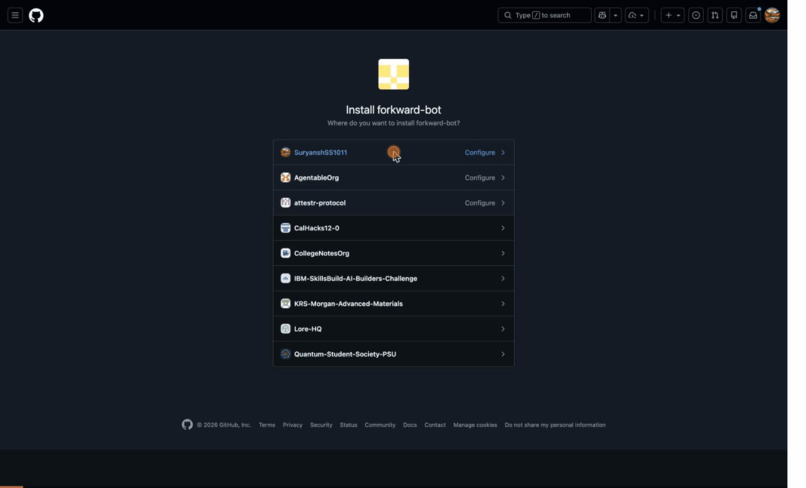Select KRS-Morgan-Advanced-Materials organization

tap(394, 303)
